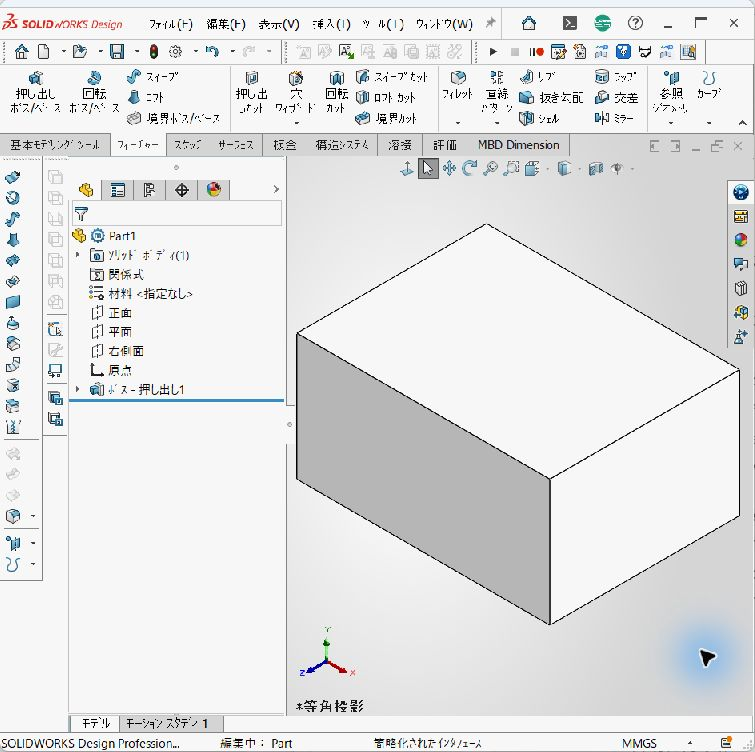Image resolution: width=755 pixels, height=752 pixels.
Task: Select the ラップ wrap tool
Action: click(615, 77)
